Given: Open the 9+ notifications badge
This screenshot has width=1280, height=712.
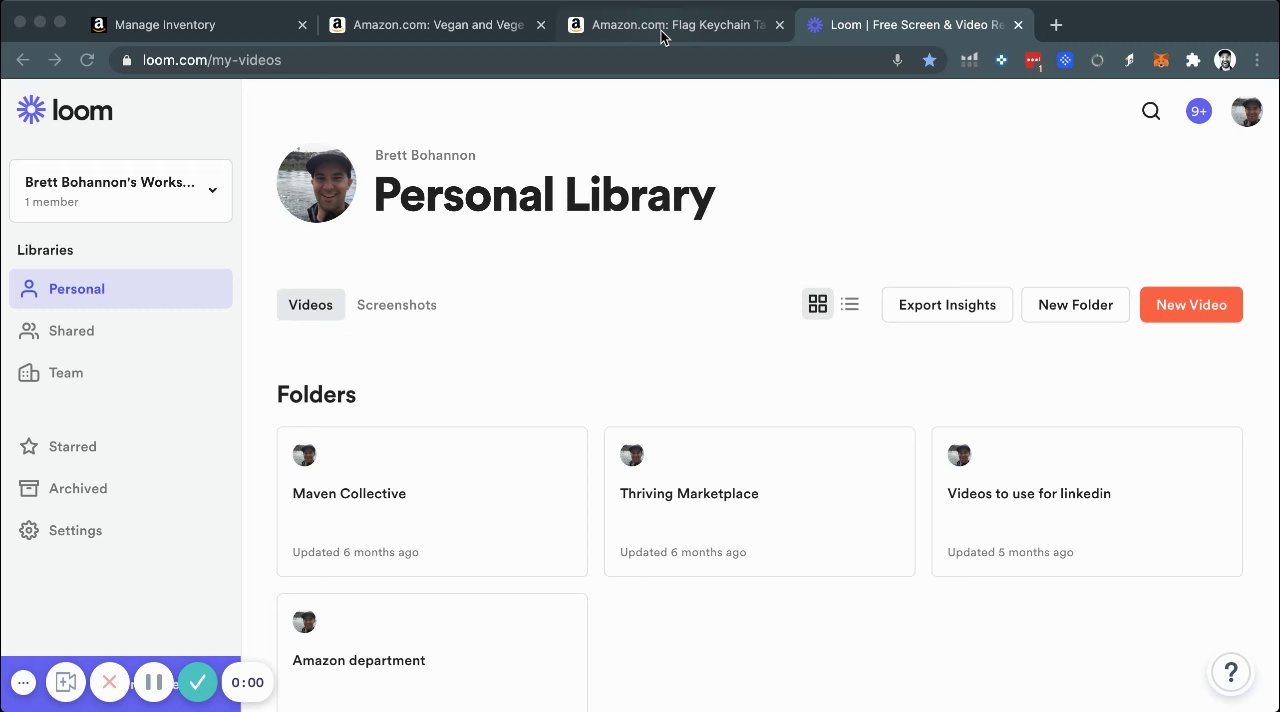Looking at the screenshot, I should (1199, 111).
